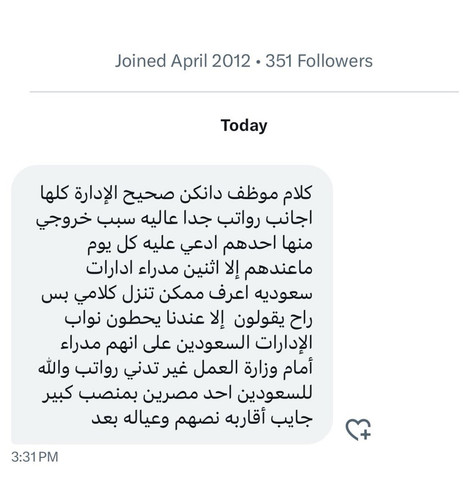This screenshot has height=500, width=463.
Task: Tap the message line starting with كلام موظف
Action: [176, 194]
